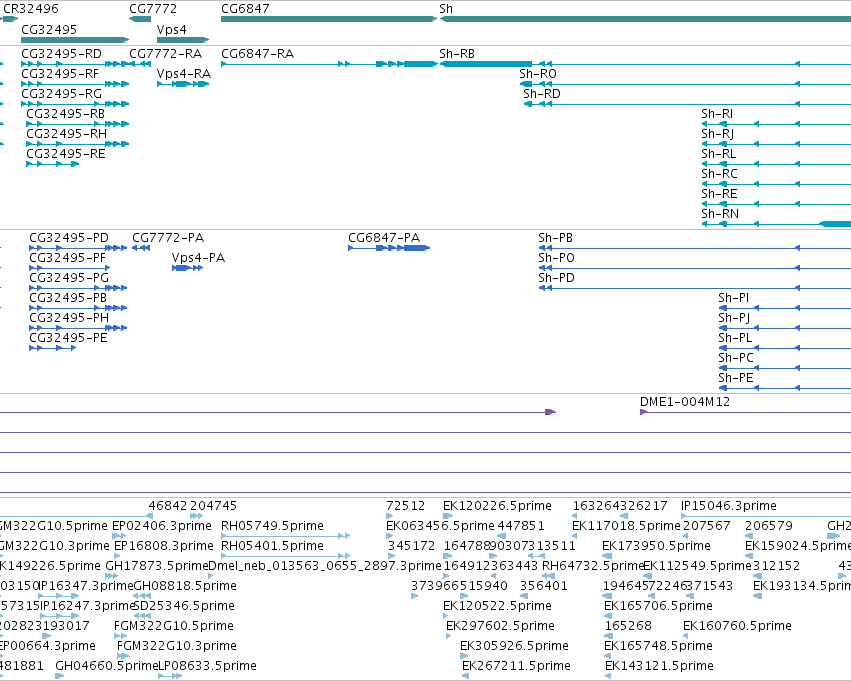This screenshot has width=851, height=681.
Task: Click the teal CG6847 gene span bar
Action: [329, 19]
